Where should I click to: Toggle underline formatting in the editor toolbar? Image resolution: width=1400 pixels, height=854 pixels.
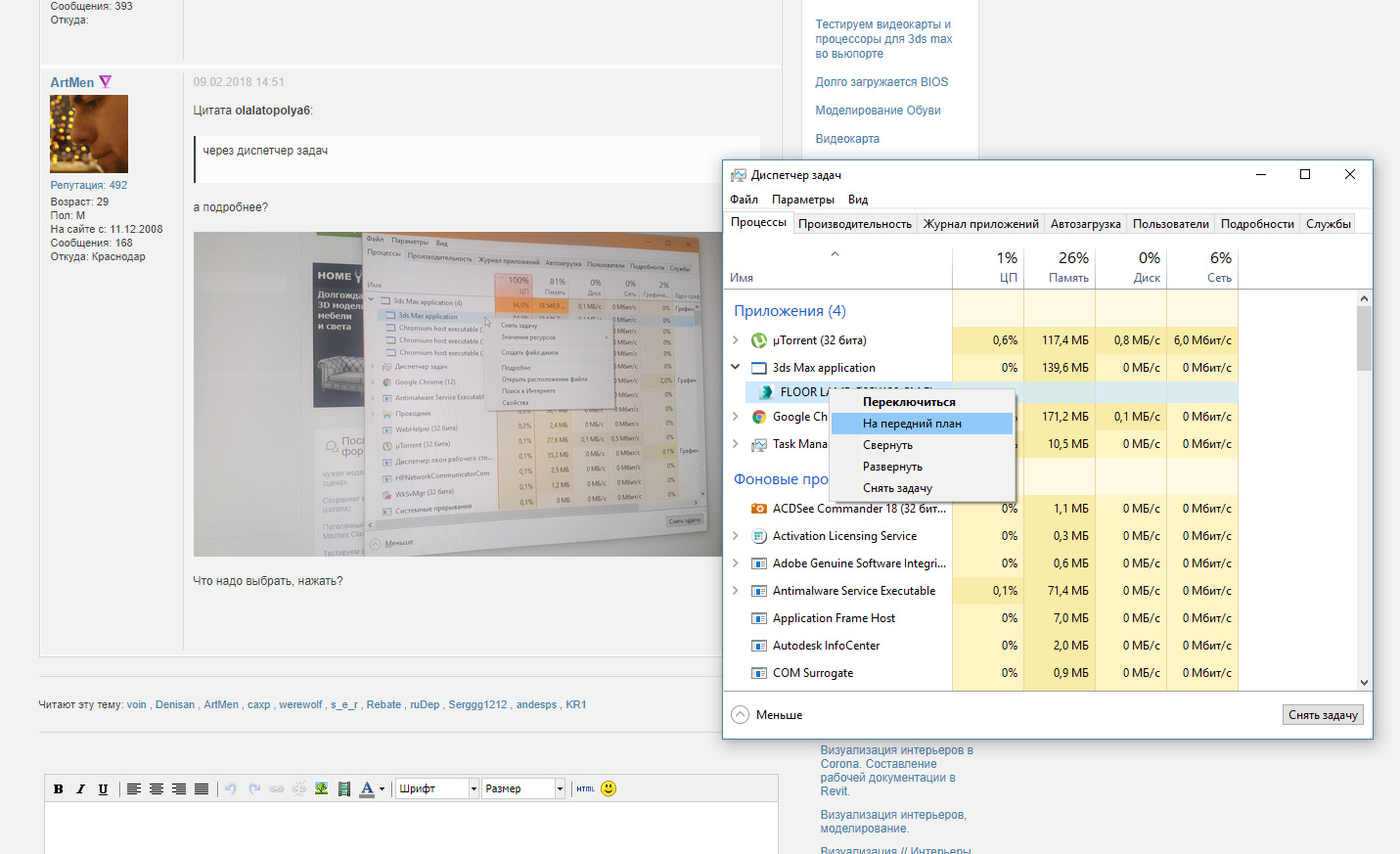pos(103,788)
